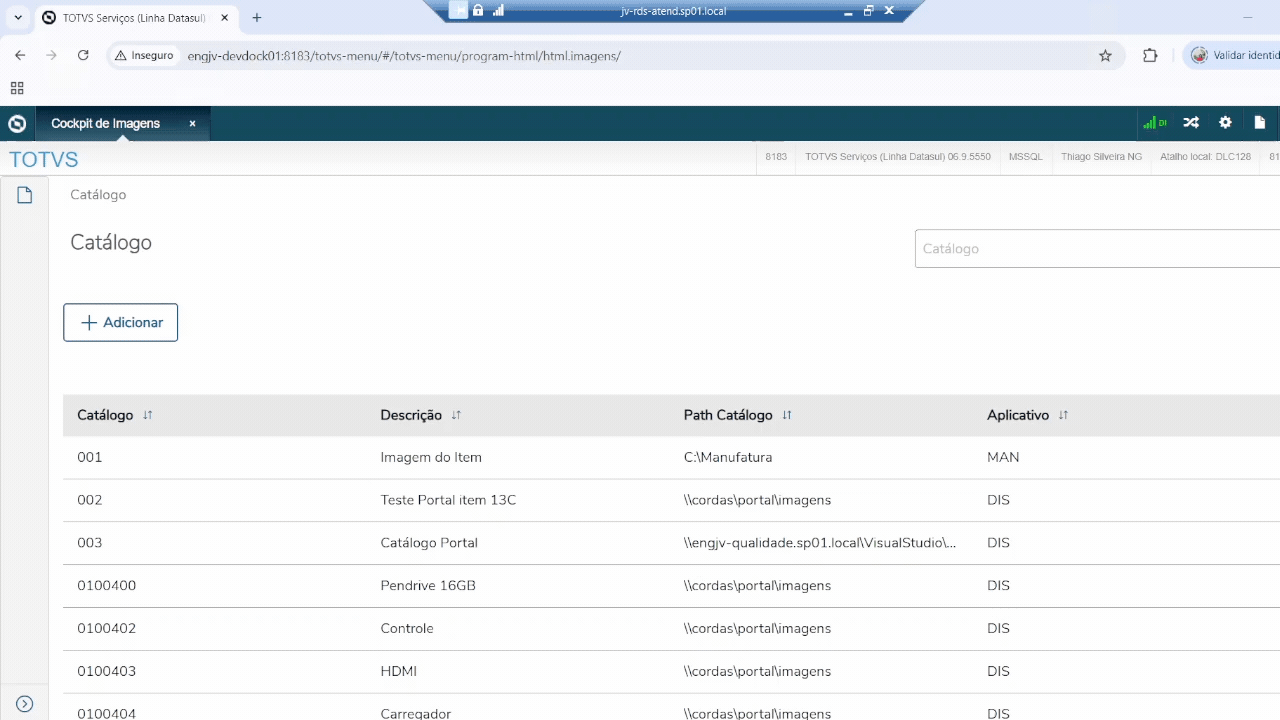Sort the table by Catálogo column
Screen dimensions: 1280x720
pos(147,415)
